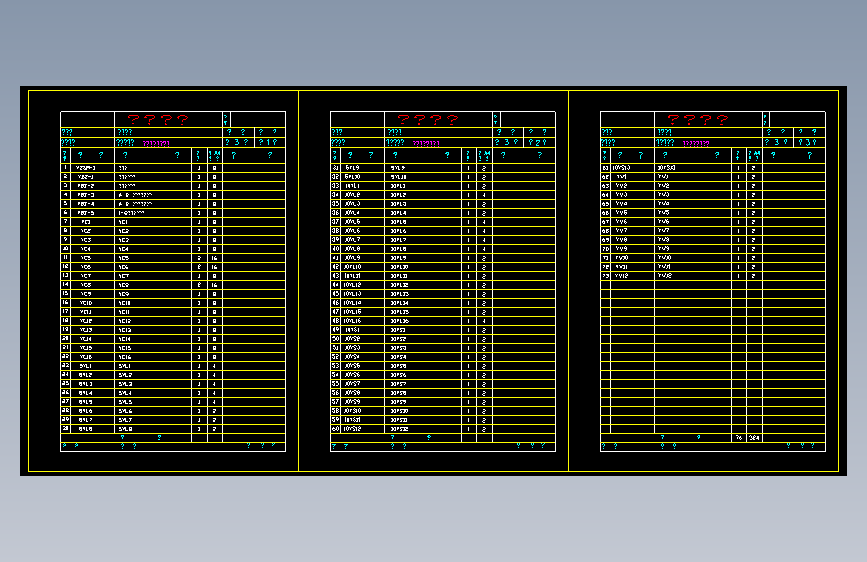Select the 10YS13 code cell in row 61
This screenshot has height=562, width=867.
[621, 168]
